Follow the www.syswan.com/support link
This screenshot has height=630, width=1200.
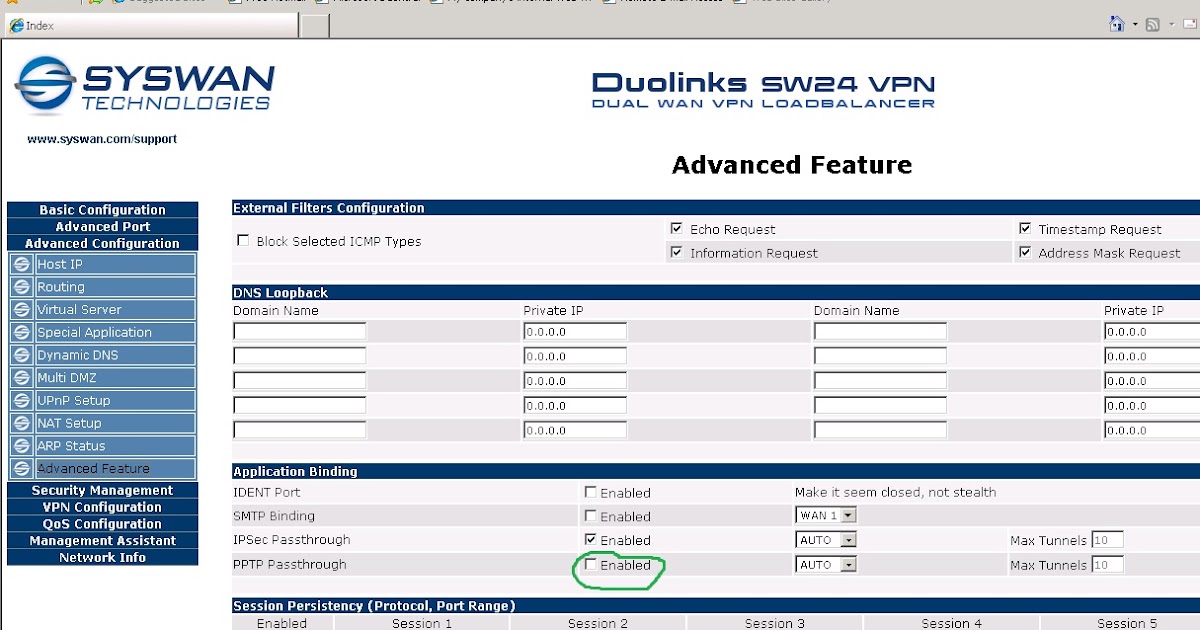coord(102,139)
